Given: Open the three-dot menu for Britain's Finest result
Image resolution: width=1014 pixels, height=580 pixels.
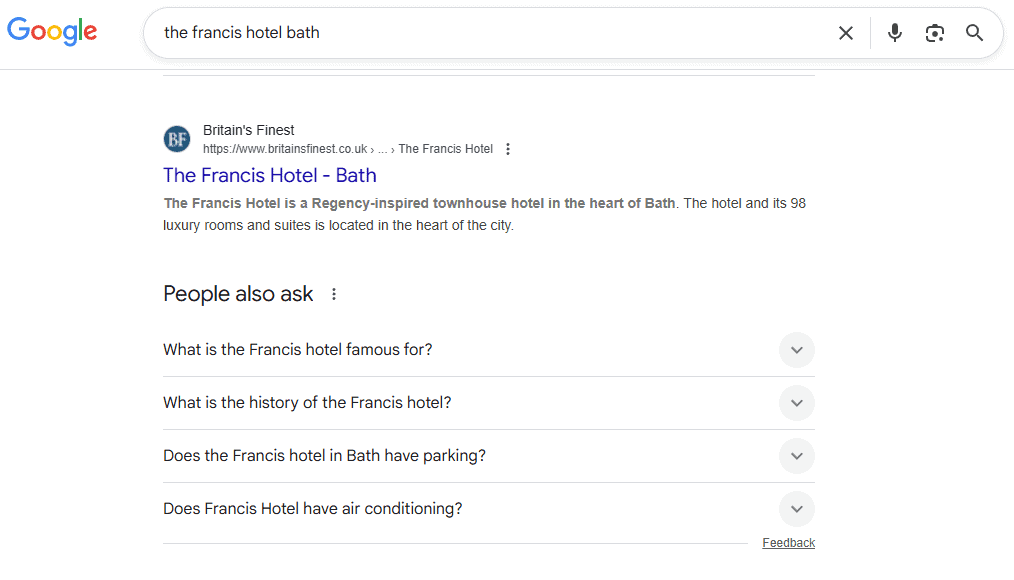Looking at the screenshot, I should 508,148.
